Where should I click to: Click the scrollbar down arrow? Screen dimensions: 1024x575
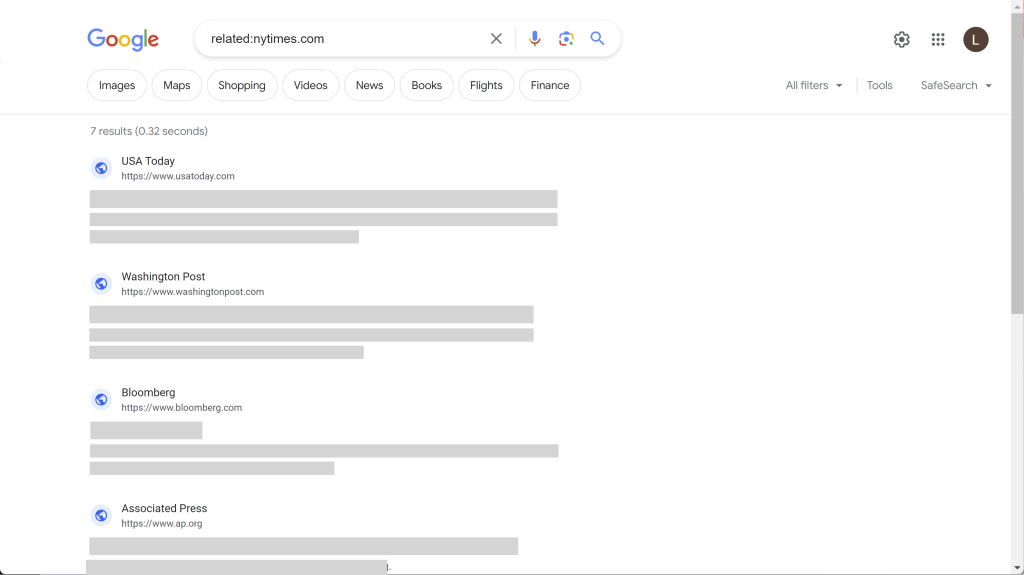coord(1017,568)
